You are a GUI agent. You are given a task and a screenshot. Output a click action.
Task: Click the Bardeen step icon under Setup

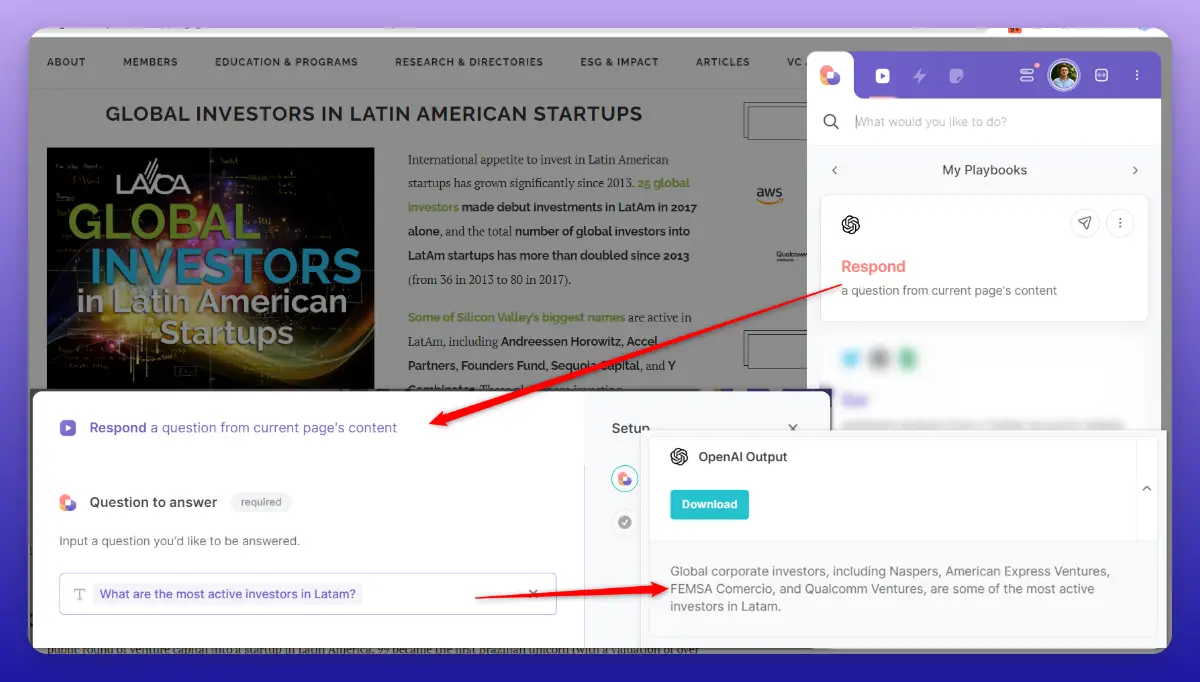click(625, 479)
